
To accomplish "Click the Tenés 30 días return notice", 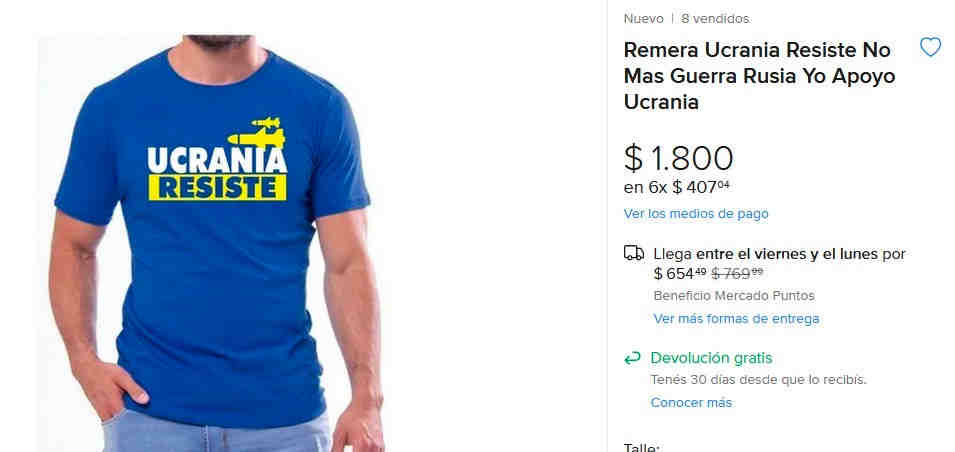I will (758, 380).
